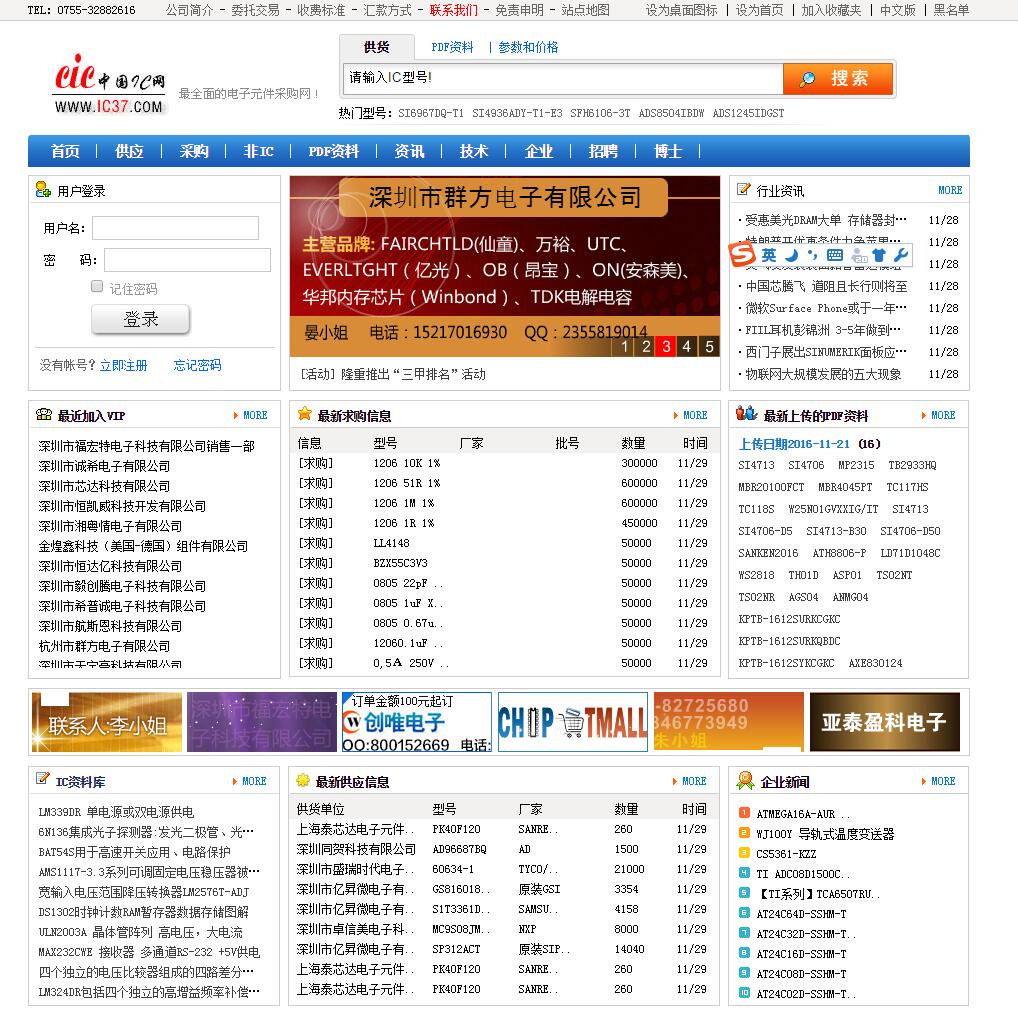
Task: Click the 登录 login button
Action: tap(140, 319)
